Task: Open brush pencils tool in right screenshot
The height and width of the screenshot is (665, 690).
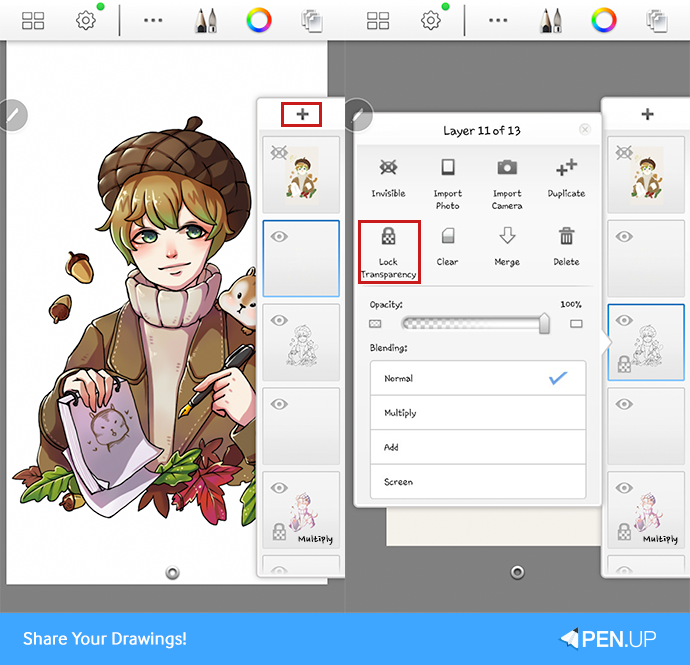Action: coord(551,21)
